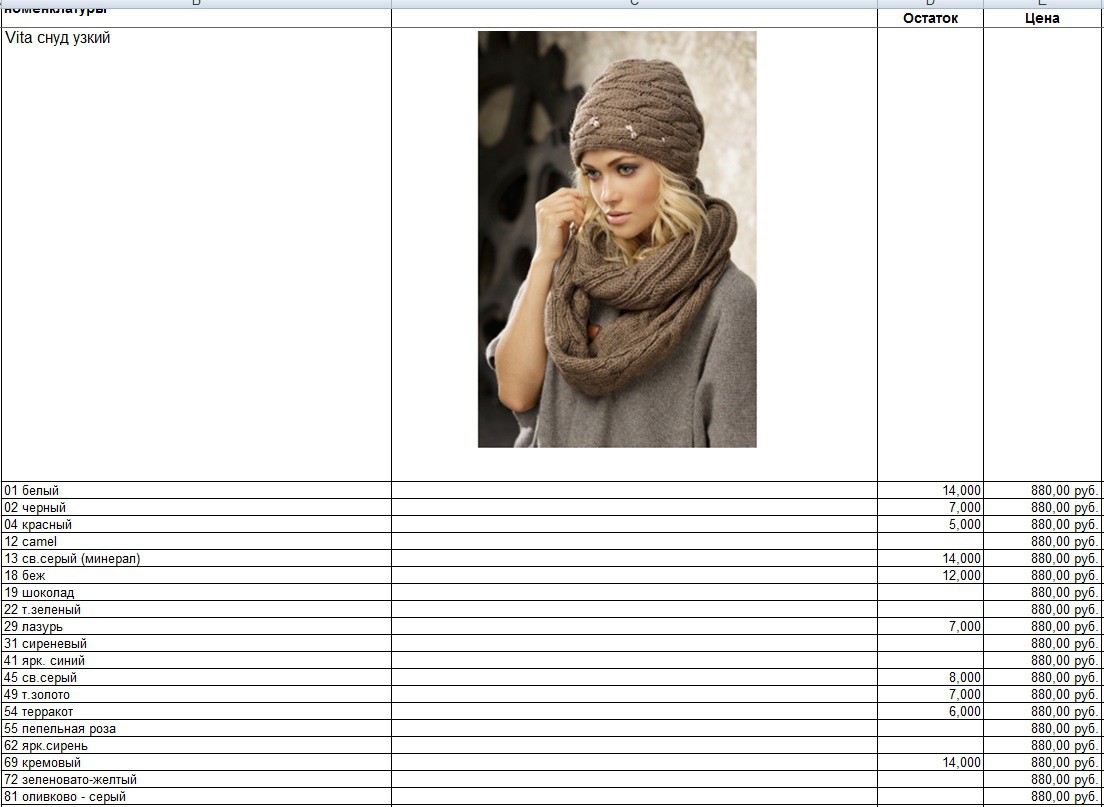Select the '13 св.серый (минерал)' cell
The height and width of the screenshot is (807, 1104).
(x=196, y=558)
